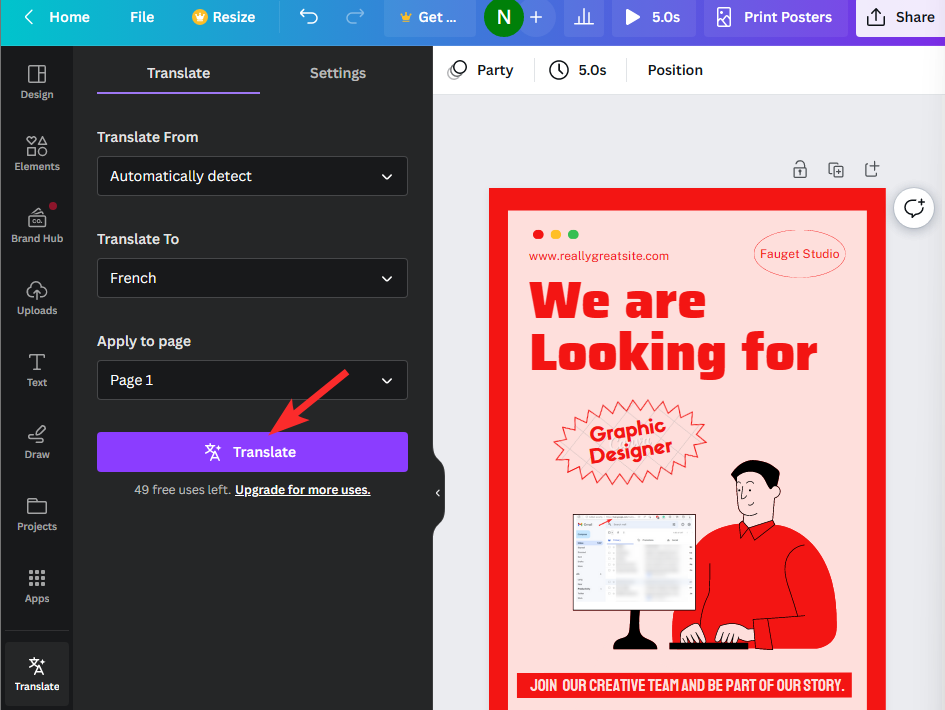Open the Projects folder panel
The width and height of the screenshot is (945, 710).
pyautogui.click(x=37, y=514)
